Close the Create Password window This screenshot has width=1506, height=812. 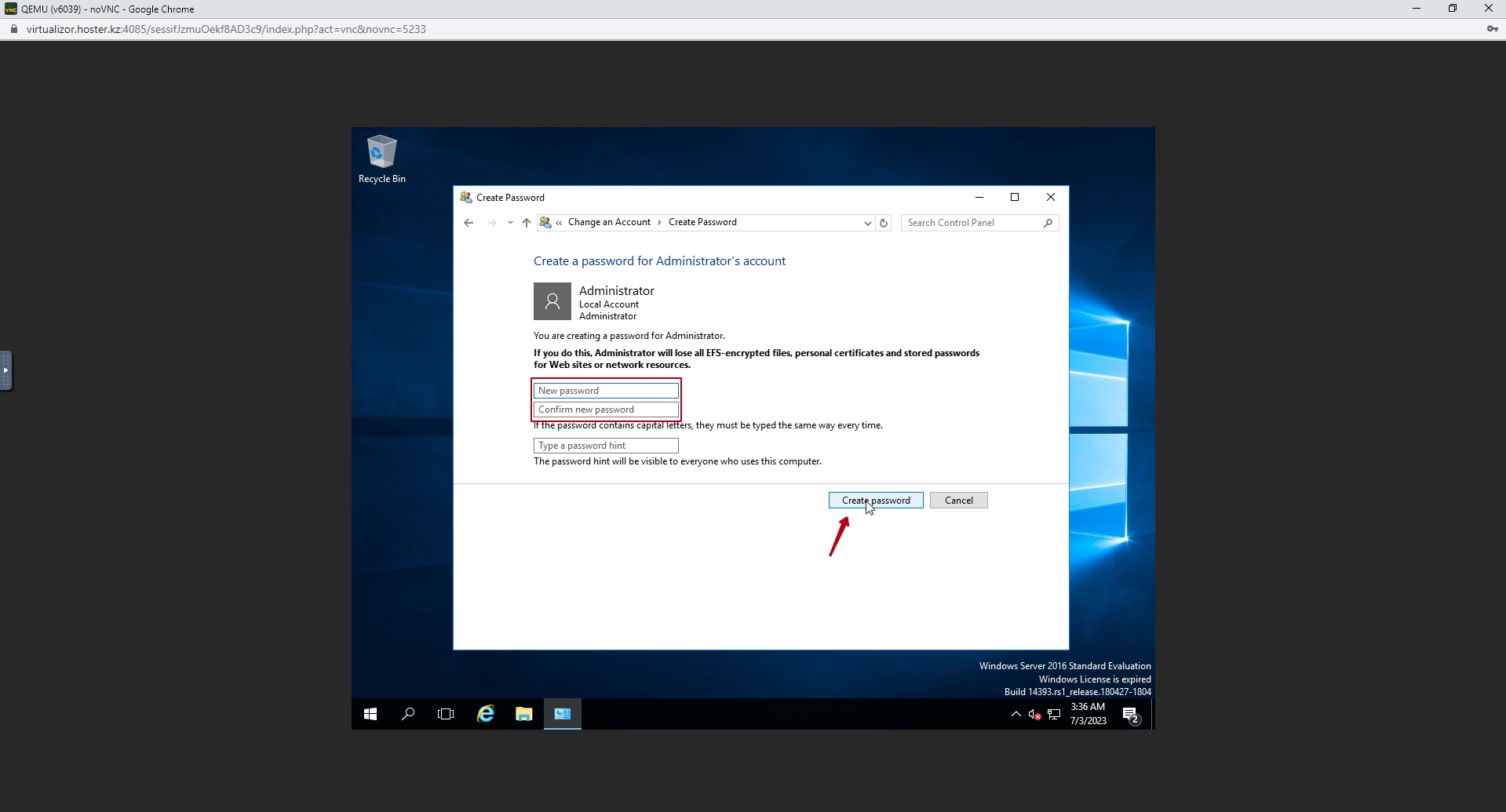[x=1051, y=198]
